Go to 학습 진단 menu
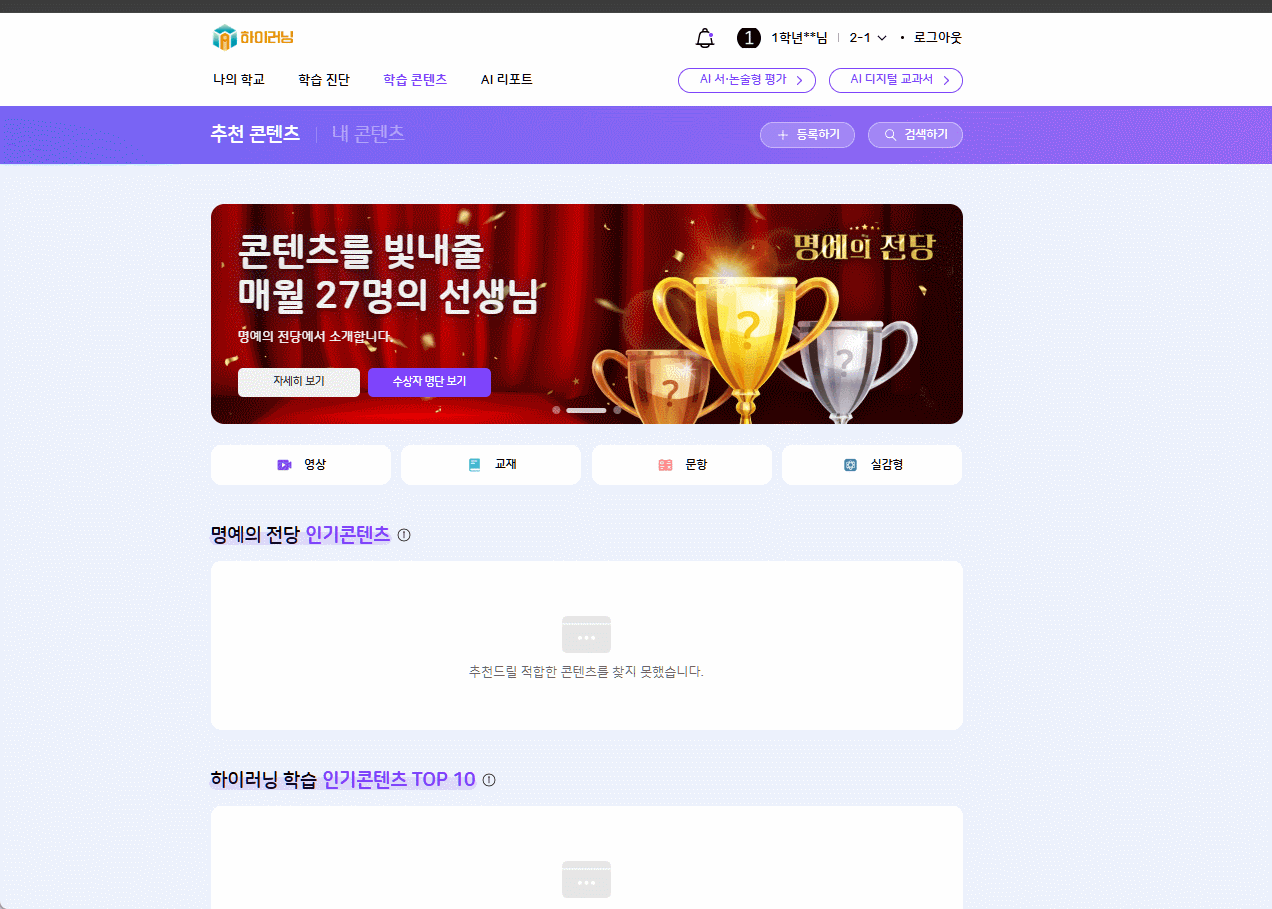 [x=324, y=80]
